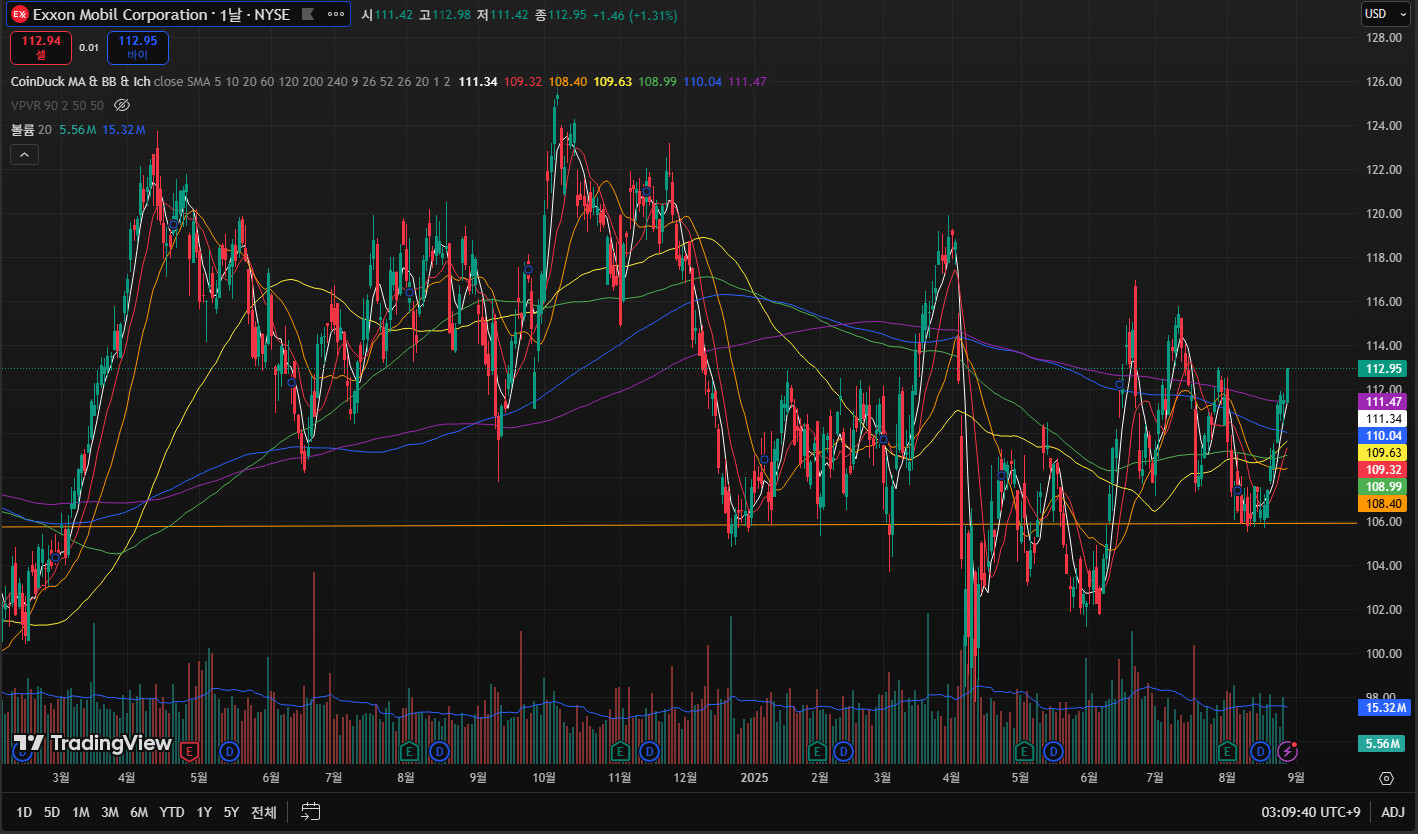Select the 1Y time range

point(204,812)
